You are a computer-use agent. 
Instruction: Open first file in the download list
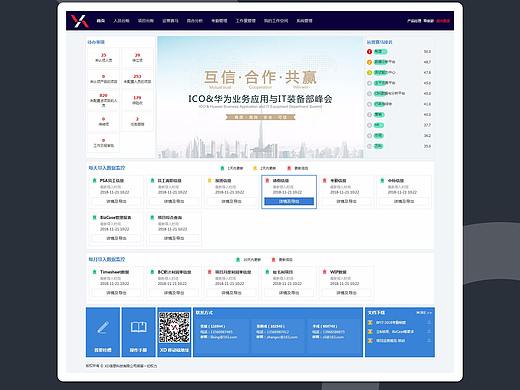pos(391,322)
